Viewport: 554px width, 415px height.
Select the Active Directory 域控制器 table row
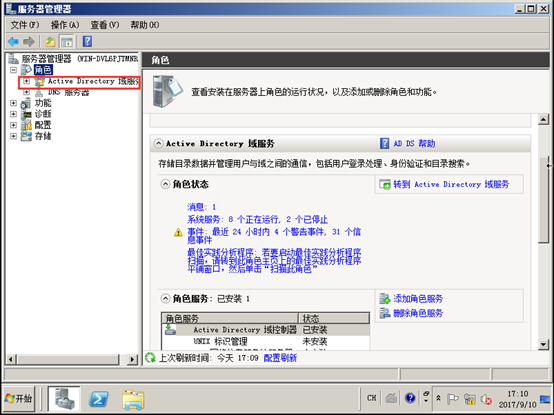click(x=266, y=330)
